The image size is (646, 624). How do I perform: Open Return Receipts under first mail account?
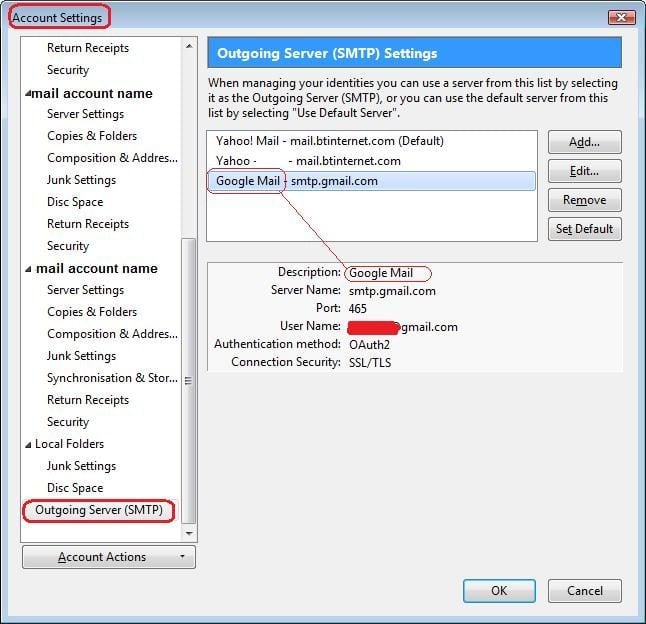coord(88,224)
